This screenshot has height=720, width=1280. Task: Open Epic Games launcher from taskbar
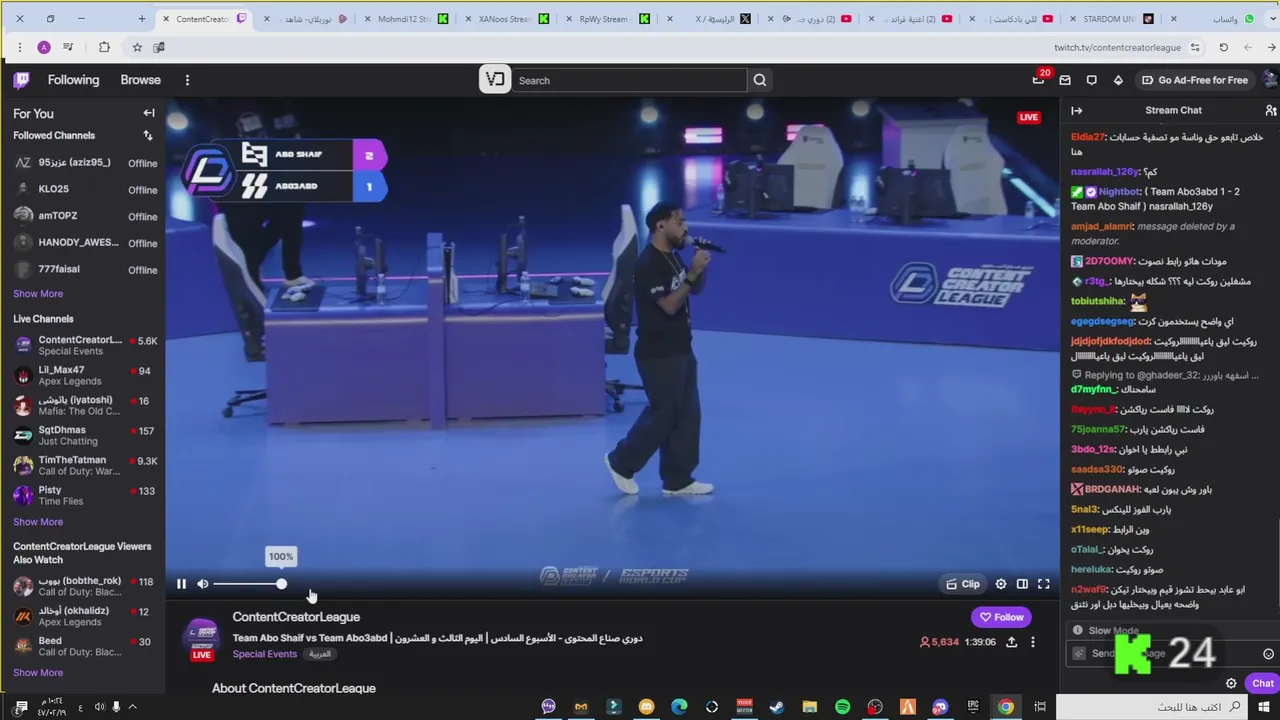click(972, 707)
